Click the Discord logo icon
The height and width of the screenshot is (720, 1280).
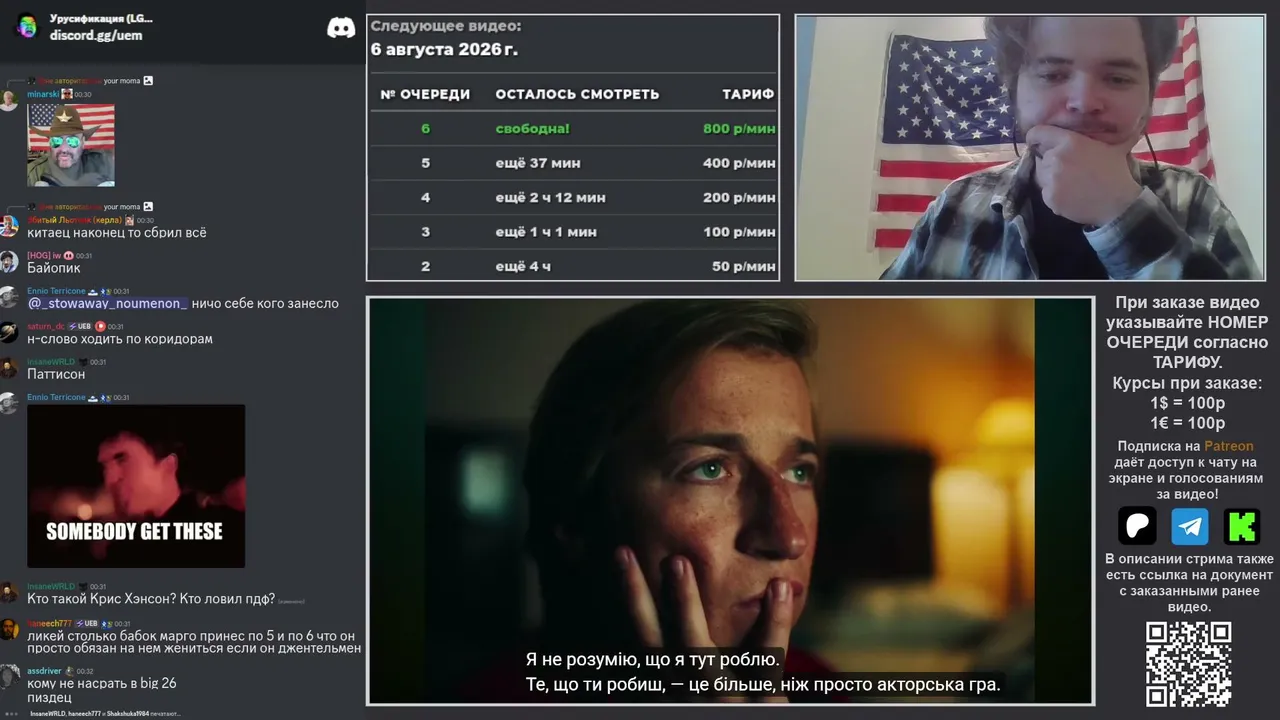(x=341, y=27)
